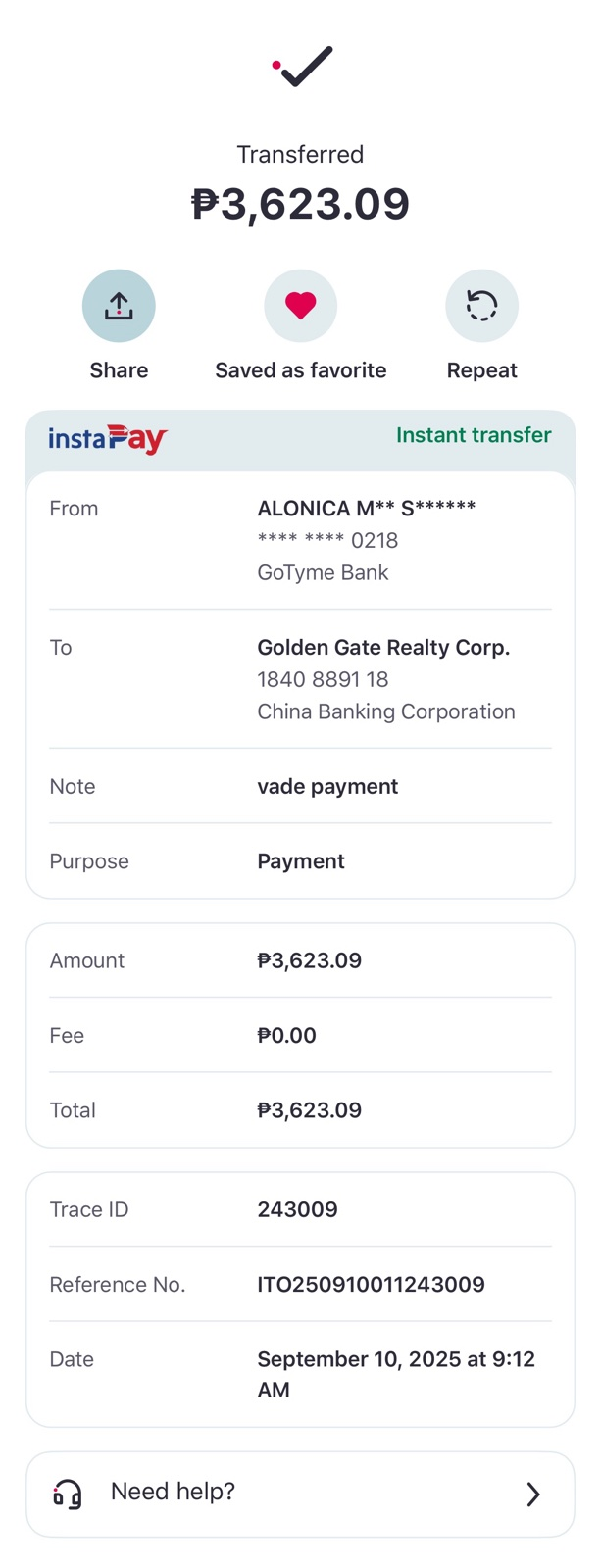The height and width of the screenshot is (1568, 601).
Task: Tap recipient Golden Gate Realty Corp.
Action: click(x=383, y=648)
